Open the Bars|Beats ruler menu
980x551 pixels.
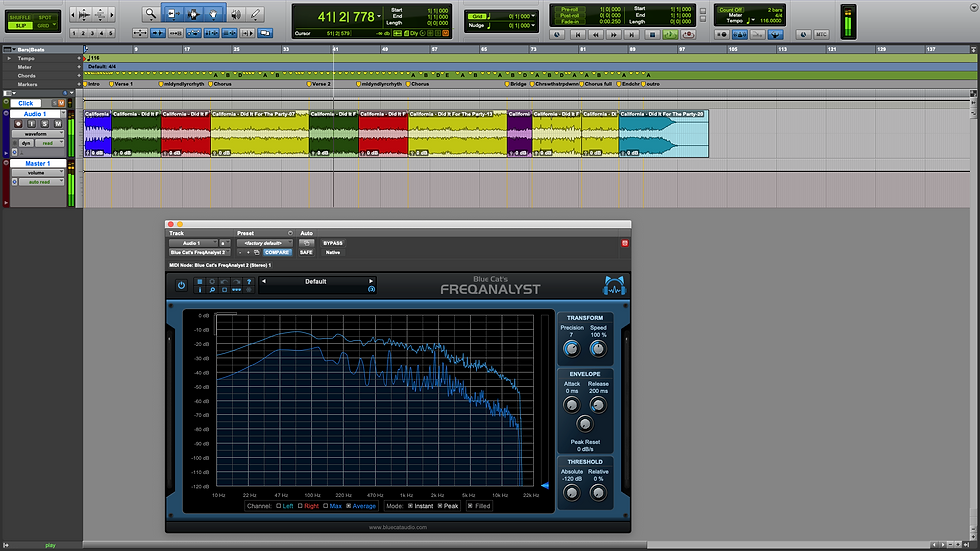(9, 49)
